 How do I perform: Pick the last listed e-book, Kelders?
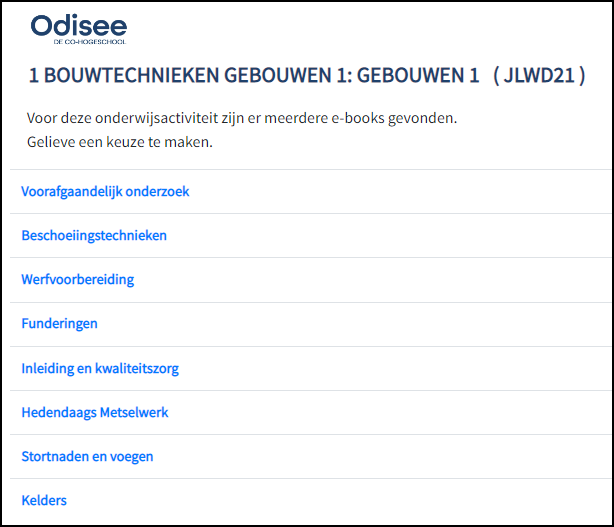point(44,500)
